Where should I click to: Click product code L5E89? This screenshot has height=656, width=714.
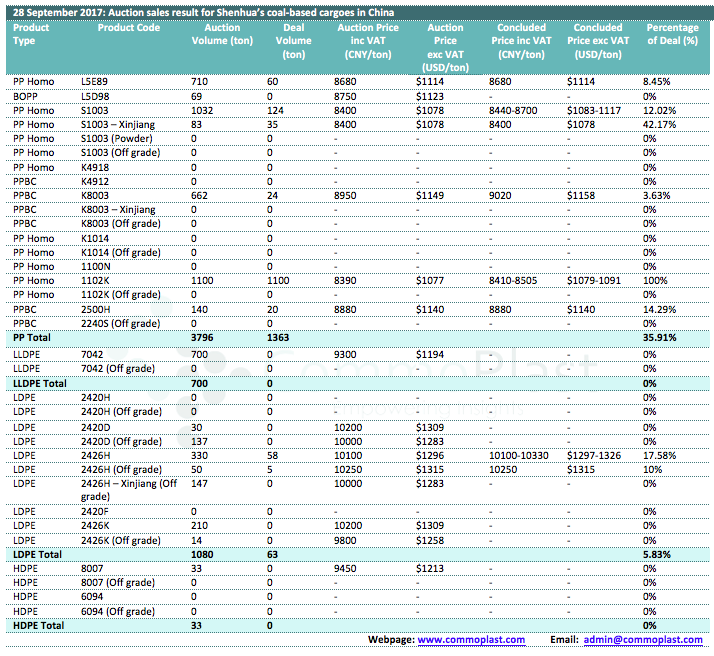click(95, 79)
